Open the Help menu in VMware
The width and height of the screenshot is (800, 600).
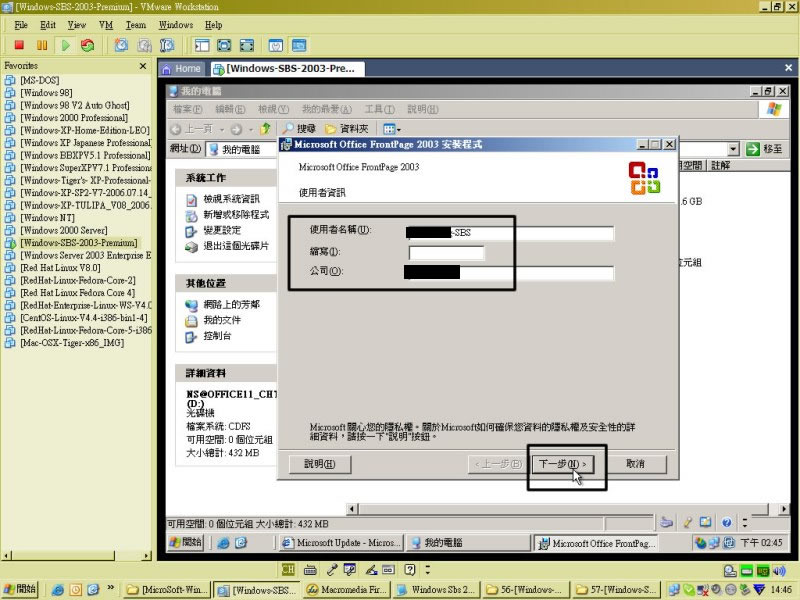tap(213, 25)
